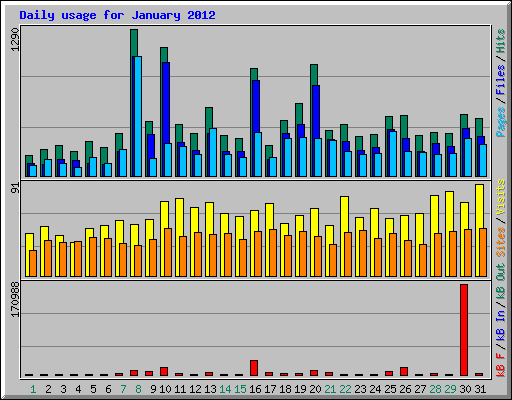Viewport: 512px width, 400px height.
Task: Click the green Hits bar for day 20
Action: [x=314, y=75]
